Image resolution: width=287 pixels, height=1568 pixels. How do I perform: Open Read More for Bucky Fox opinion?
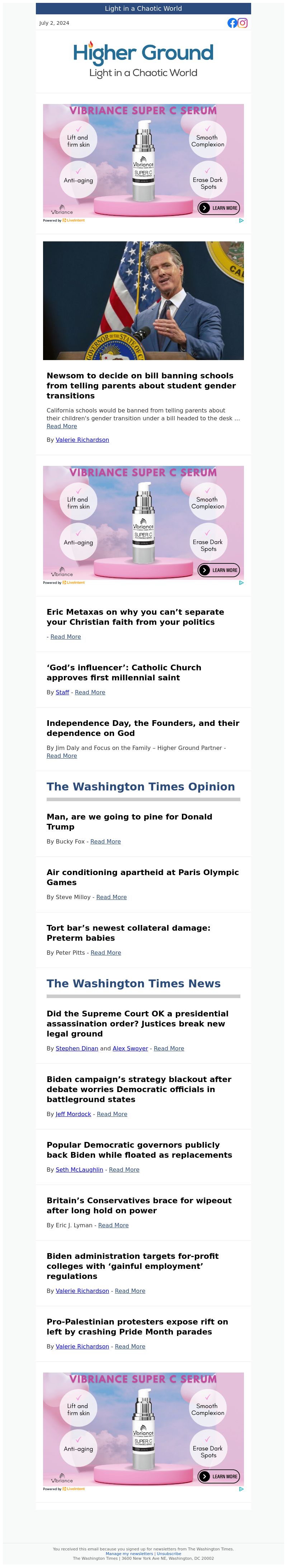(105, 841)
